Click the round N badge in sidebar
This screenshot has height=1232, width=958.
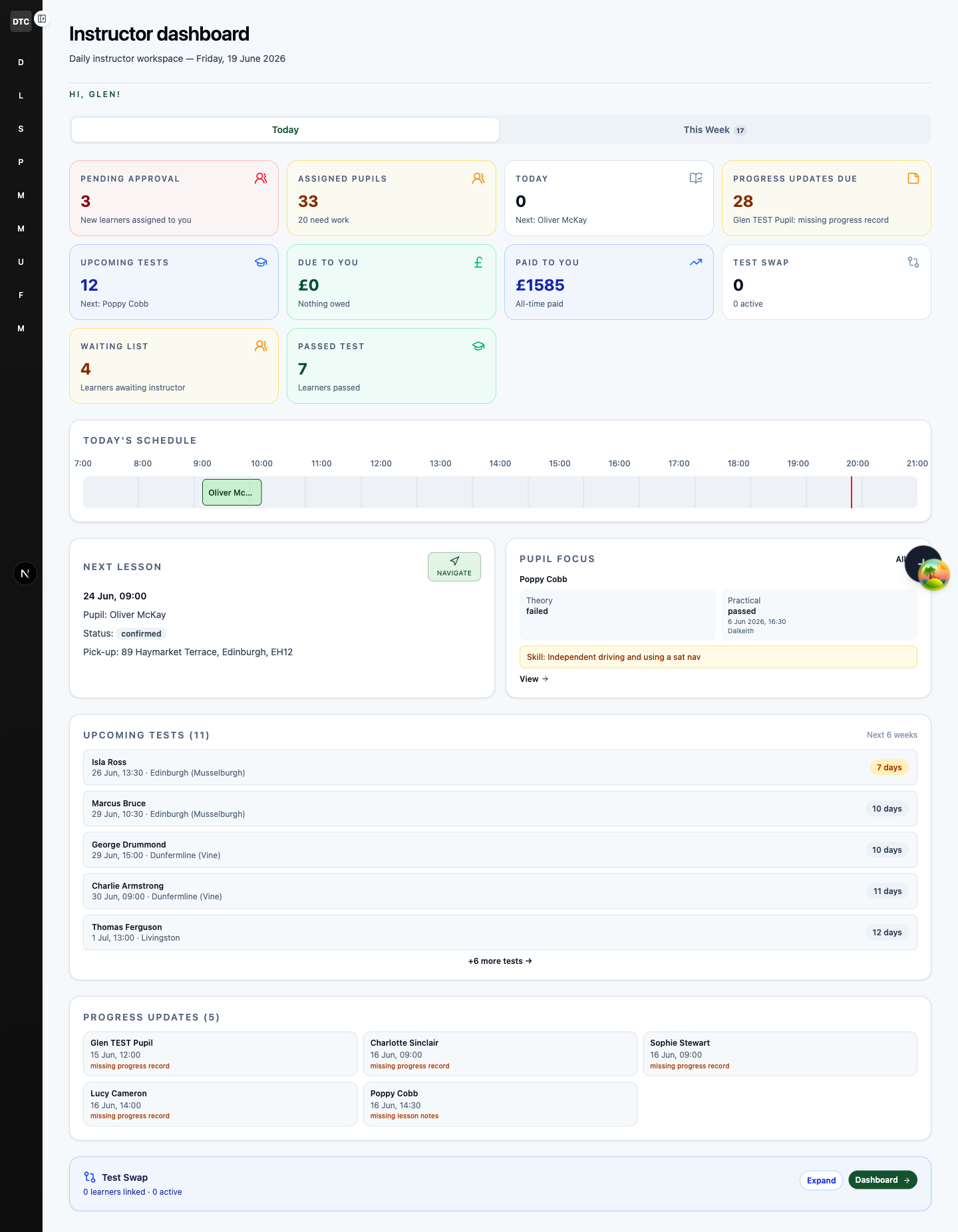coord(25,573)
